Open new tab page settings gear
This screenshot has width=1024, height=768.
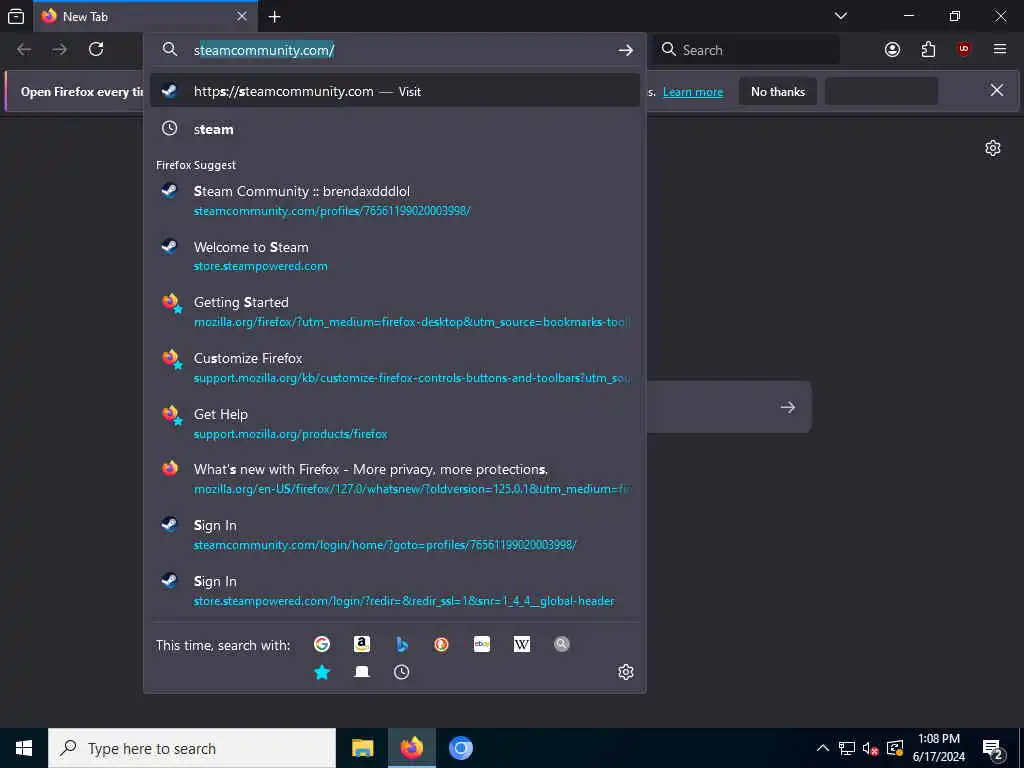pos(993,148)
